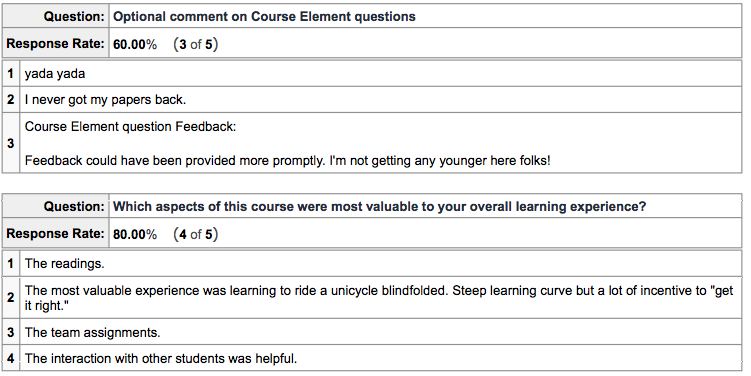This screenshot has height=376, width=751.
Task: Click row number 4 of the second response table
Action: pos(11,358)
